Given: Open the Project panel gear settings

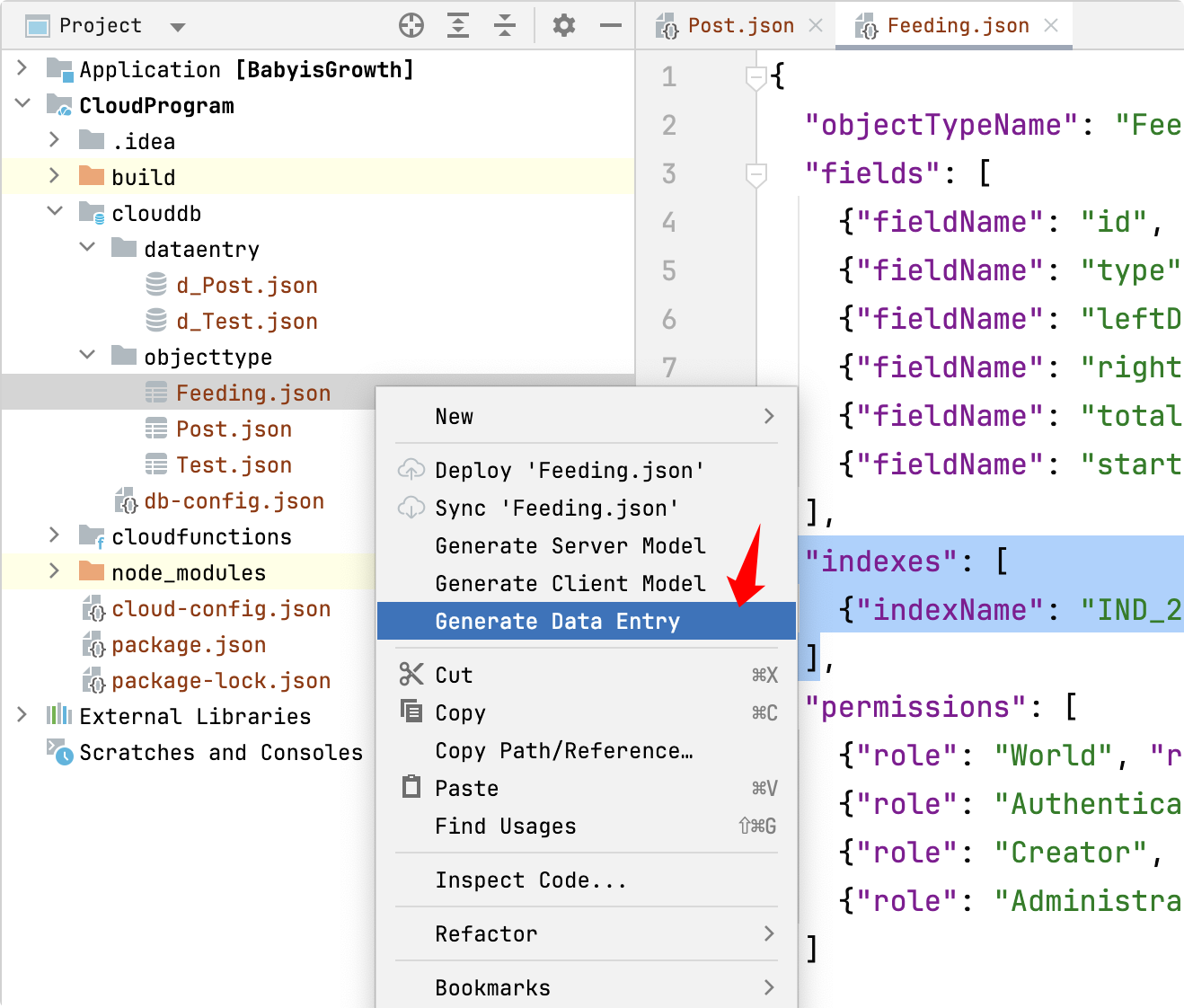Looking at the screenshot, I should coord(564,26).
